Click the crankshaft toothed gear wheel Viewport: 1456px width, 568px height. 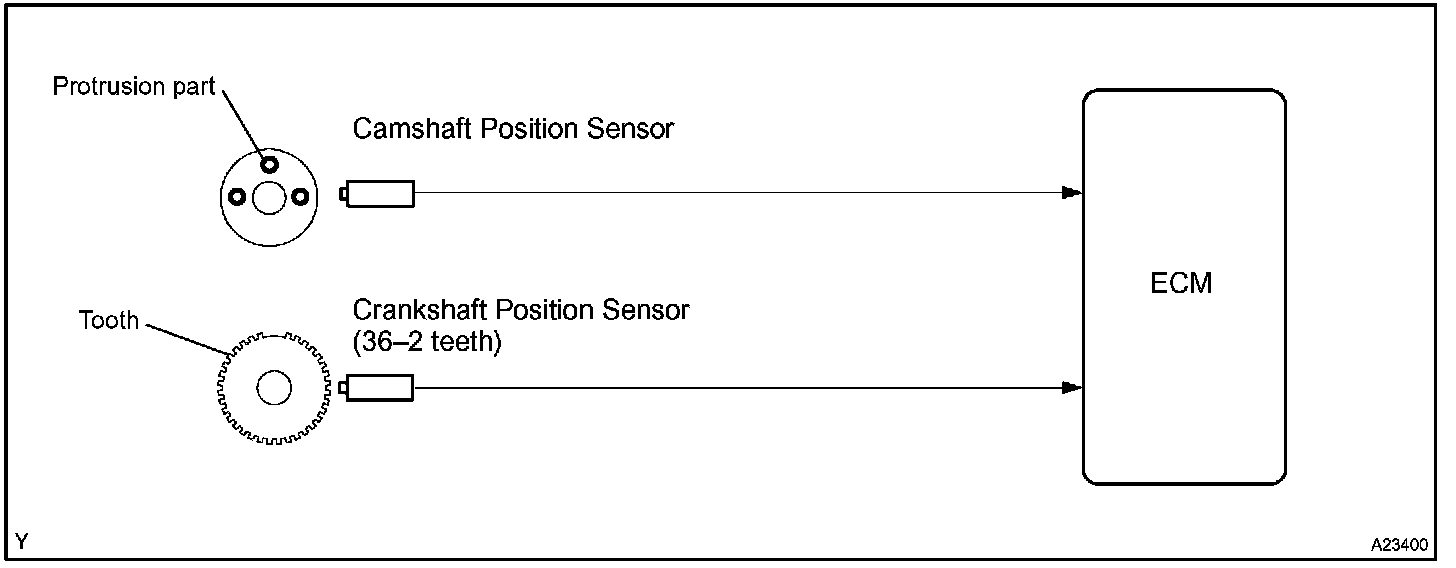pyautogui.click(x=272, y=388)
